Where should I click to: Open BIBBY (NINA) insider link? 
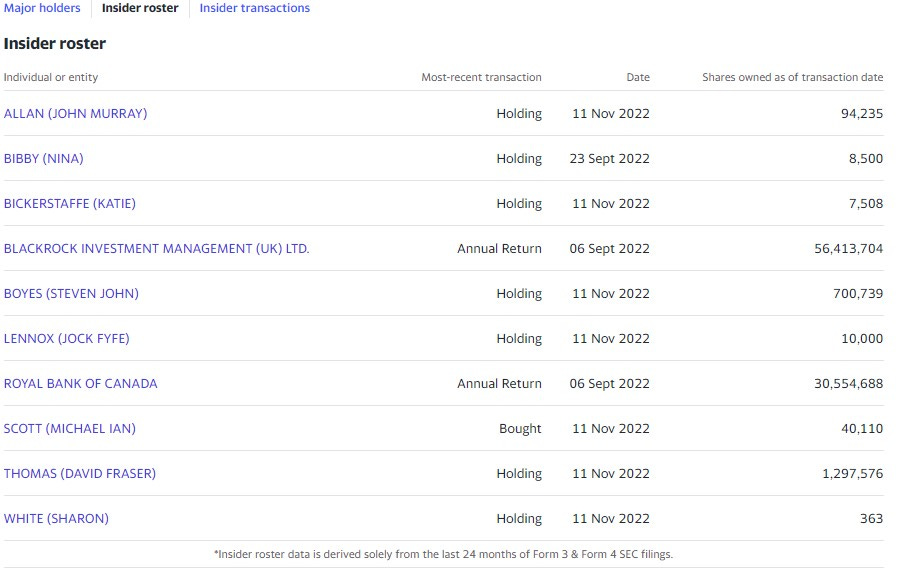(x=43, y=159)
